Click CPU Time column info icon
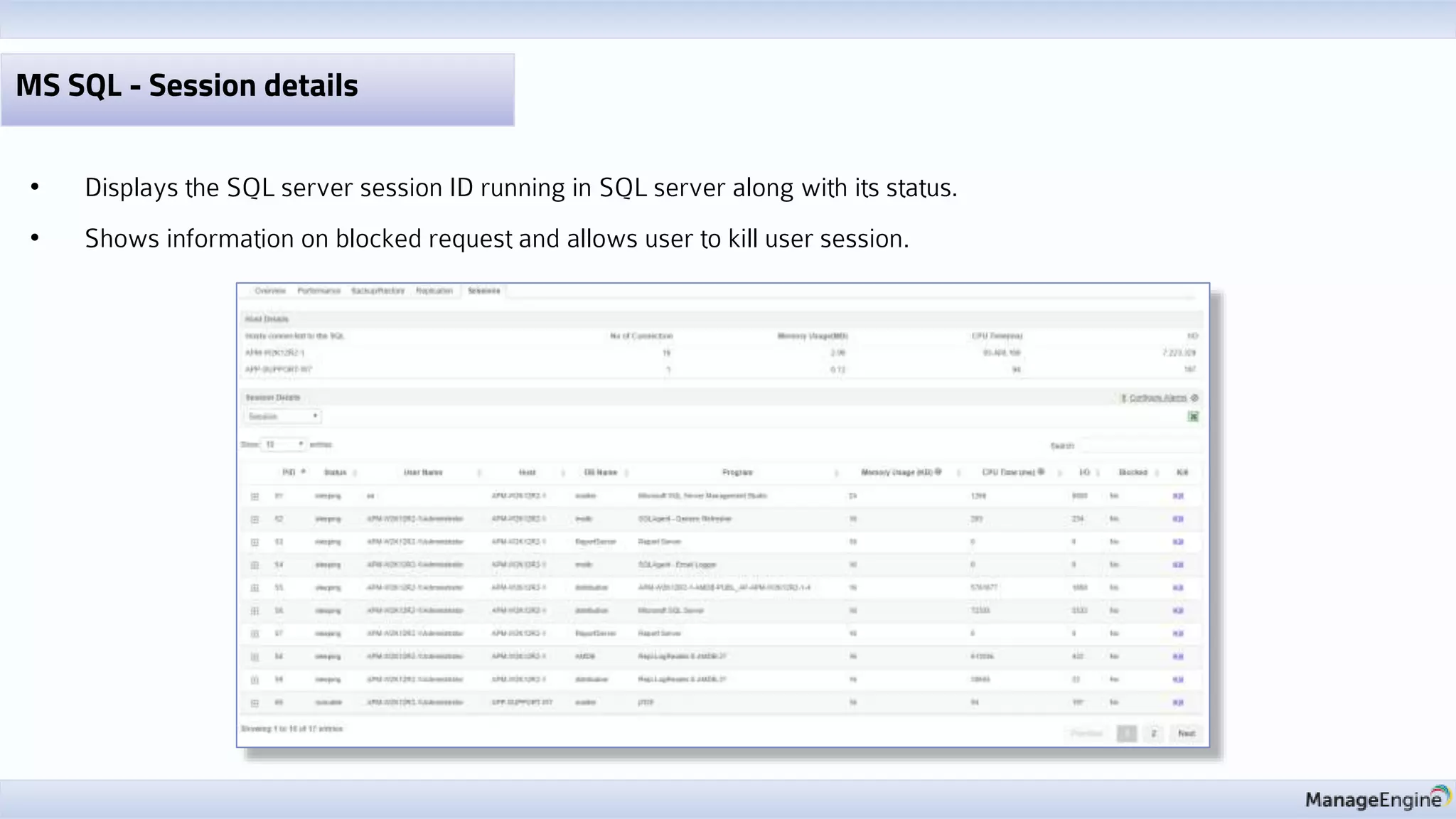The width and height of the screenshot is (1456, 819). coord(1041,471)
